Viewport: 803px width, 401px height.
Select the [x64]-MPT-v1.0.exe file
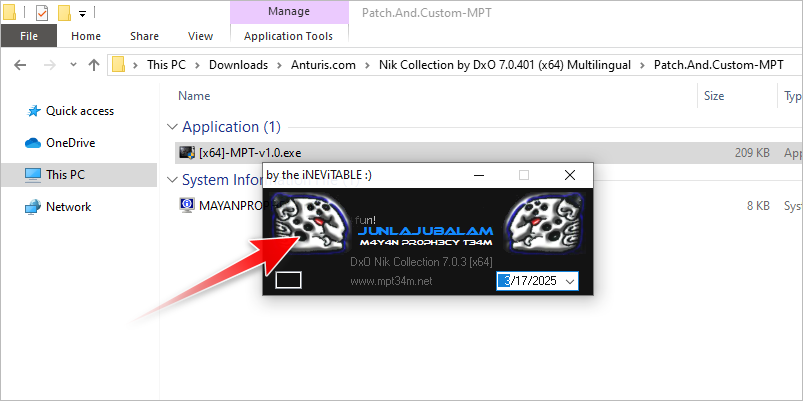(250, 153)
